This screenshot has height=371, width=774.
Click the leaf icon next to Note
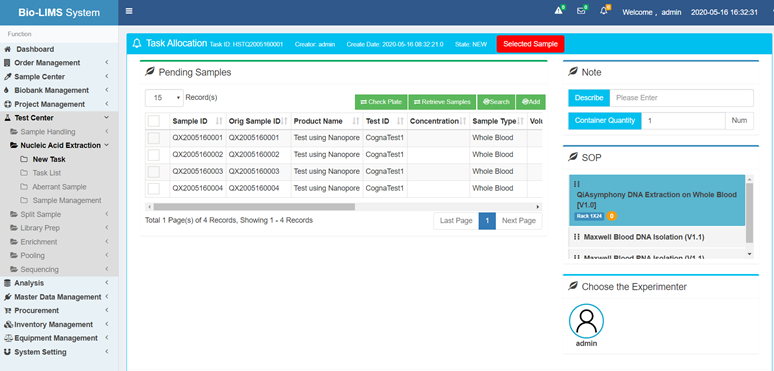573,72
